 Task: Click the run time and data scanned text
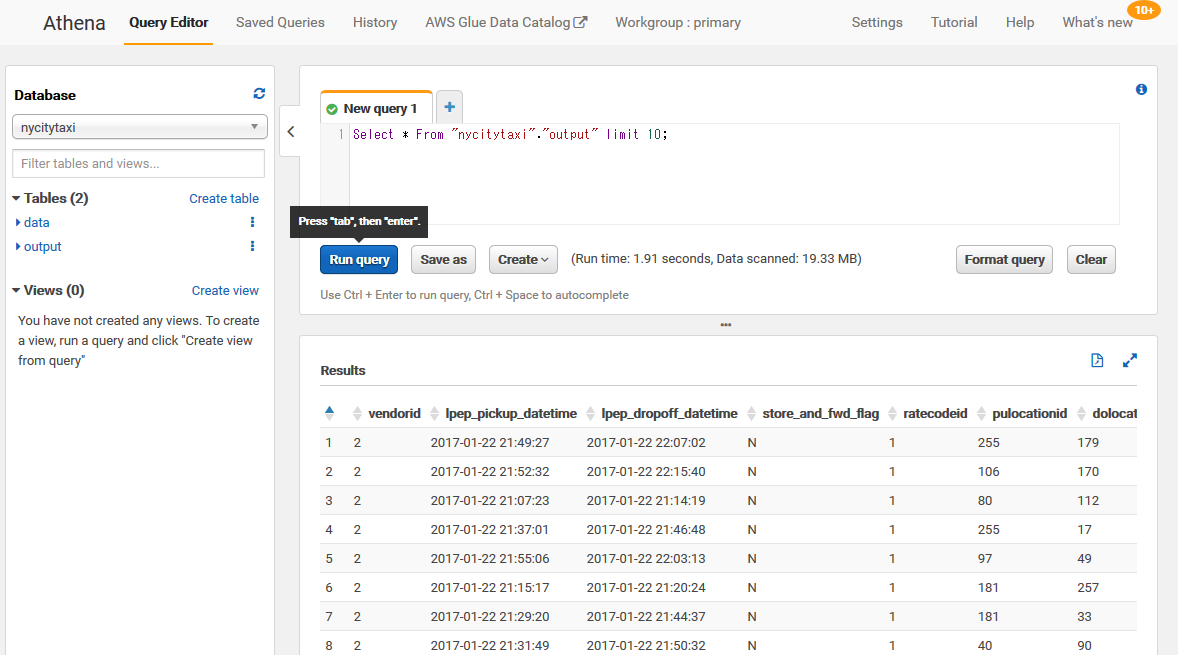(716, 259)
